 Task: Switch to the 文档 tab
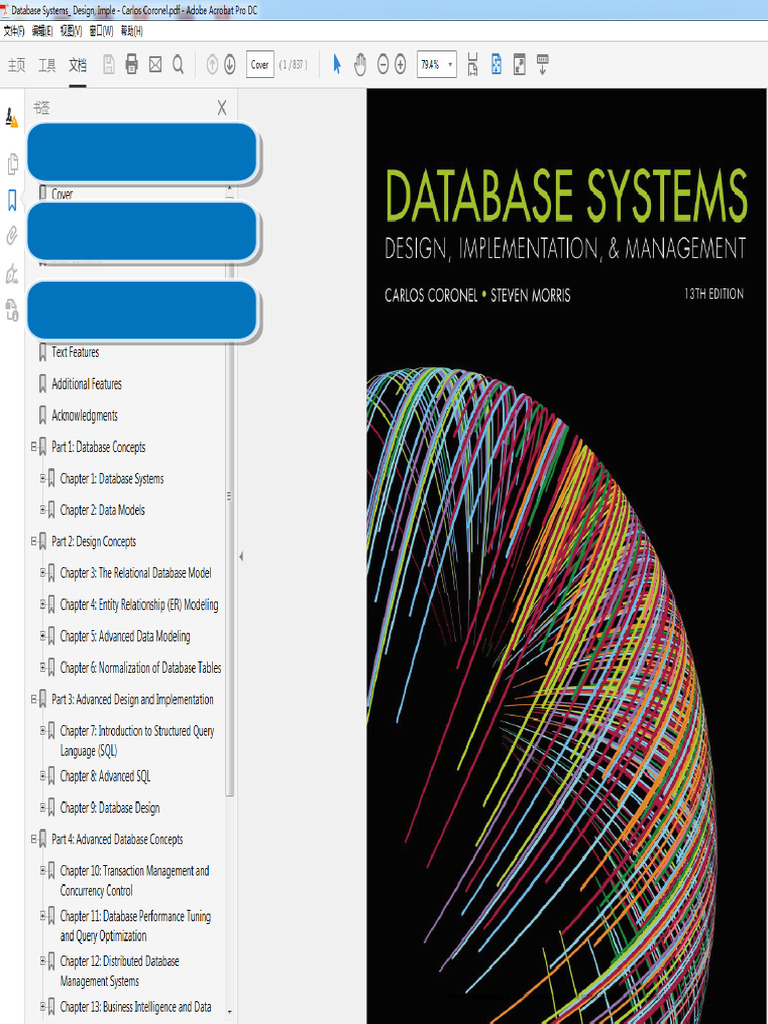coord(78,65)
